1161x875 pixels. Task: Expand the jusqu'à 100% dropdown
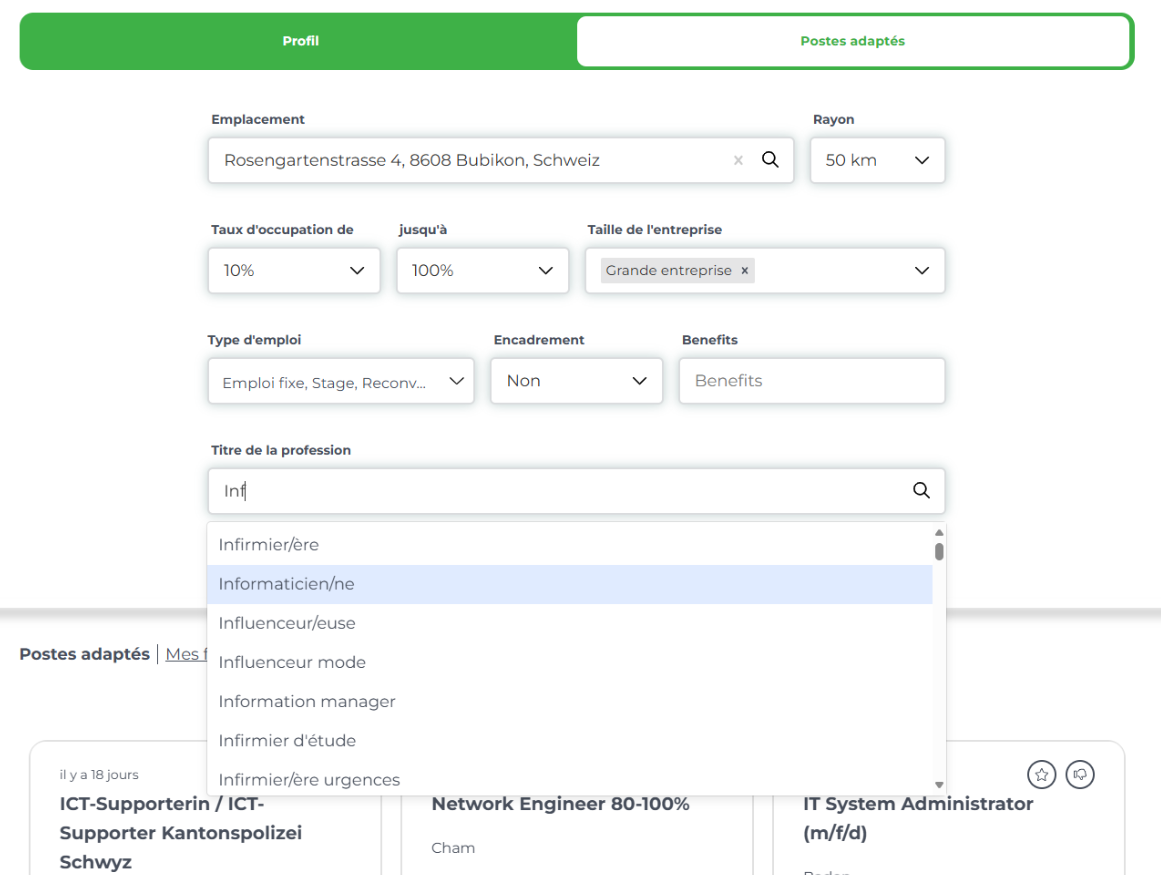coord(482,271)
